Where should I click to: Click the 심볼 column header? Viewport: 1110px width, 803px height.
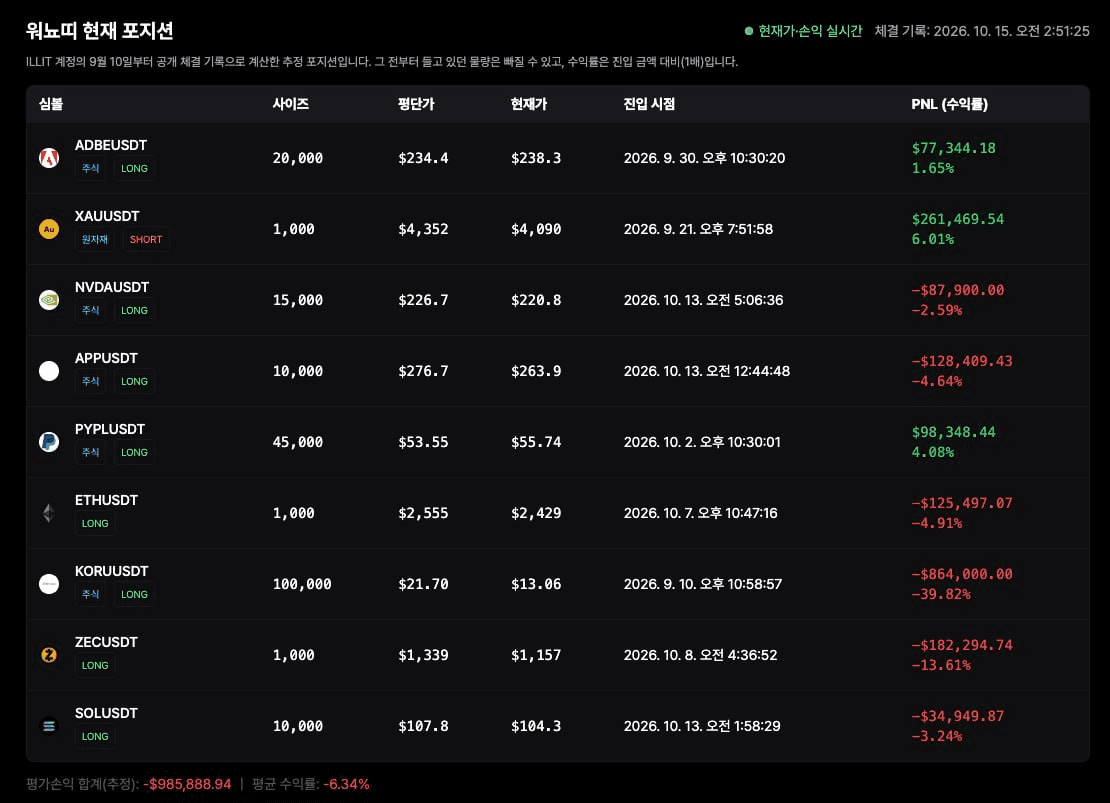coord(51,104)
